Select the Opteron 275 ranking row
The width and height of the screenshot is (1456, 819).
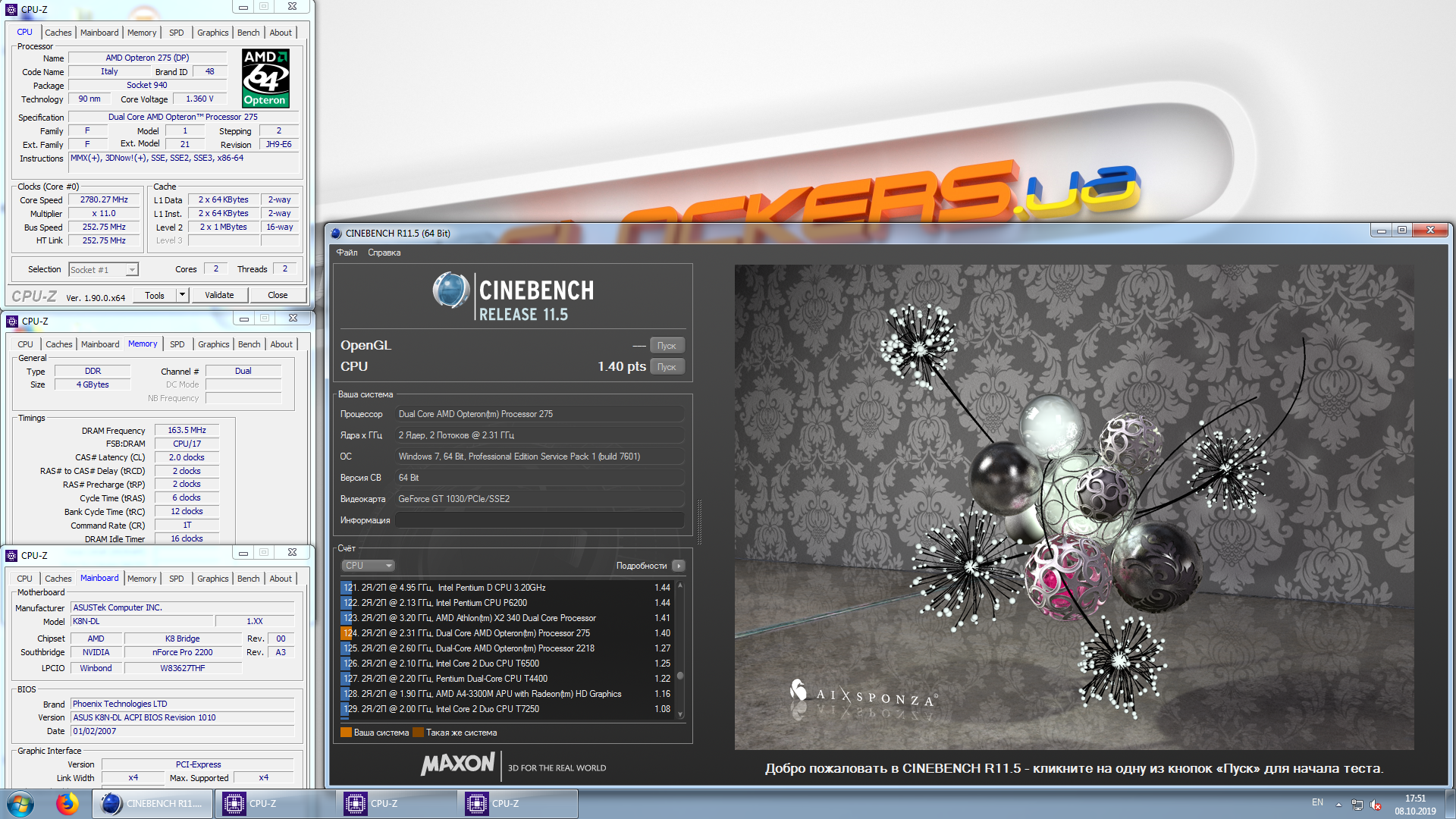[x=507, y=633]
